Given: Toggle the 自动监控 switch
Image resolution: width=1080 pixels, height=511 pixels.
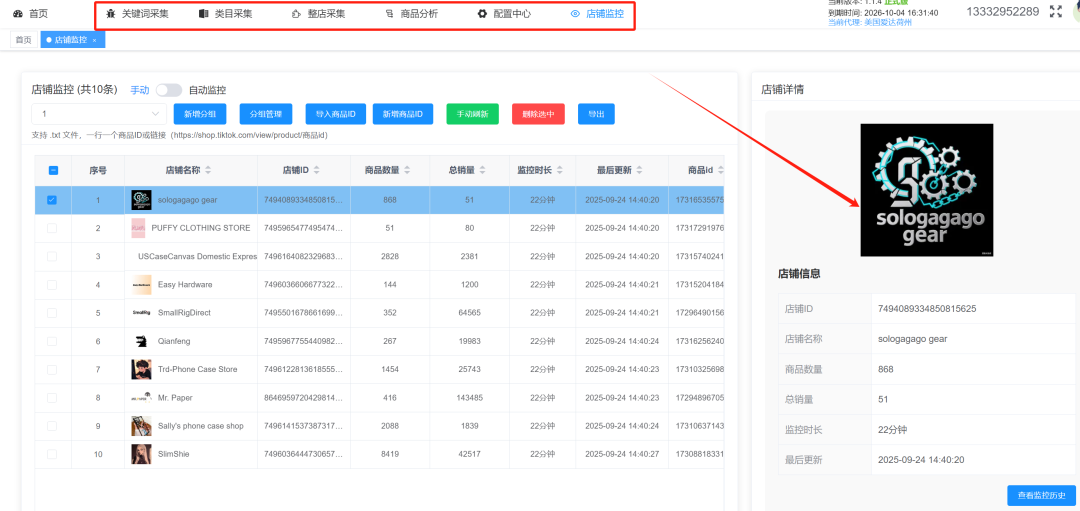Looking at the screenshot, I should pos(169,90).
